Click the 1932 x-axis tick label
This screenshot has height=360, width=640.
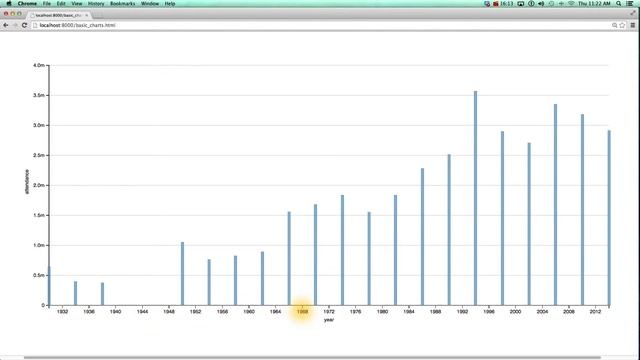click(x=62, y=312)
